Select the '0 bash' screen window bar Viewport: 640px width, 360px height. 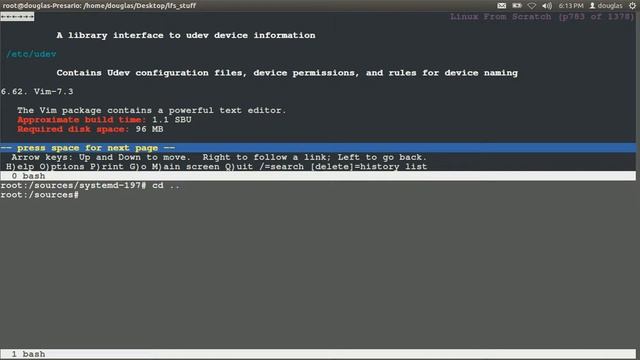[x=318, y=176]
